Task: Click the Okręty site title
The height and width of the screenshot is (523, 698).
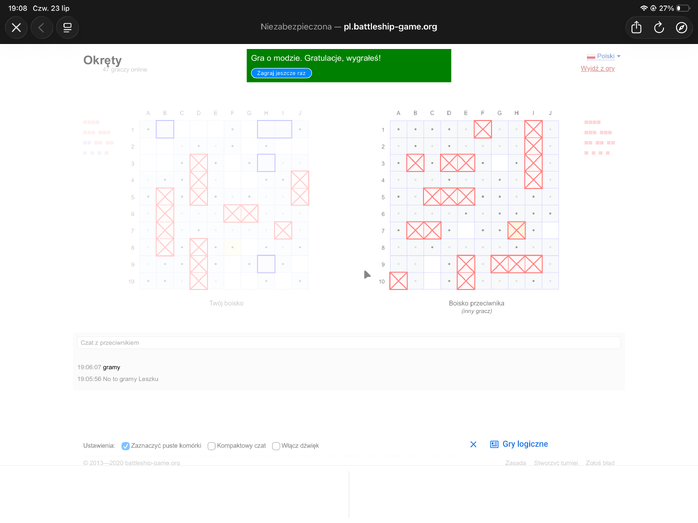Action: coord(102,60)
